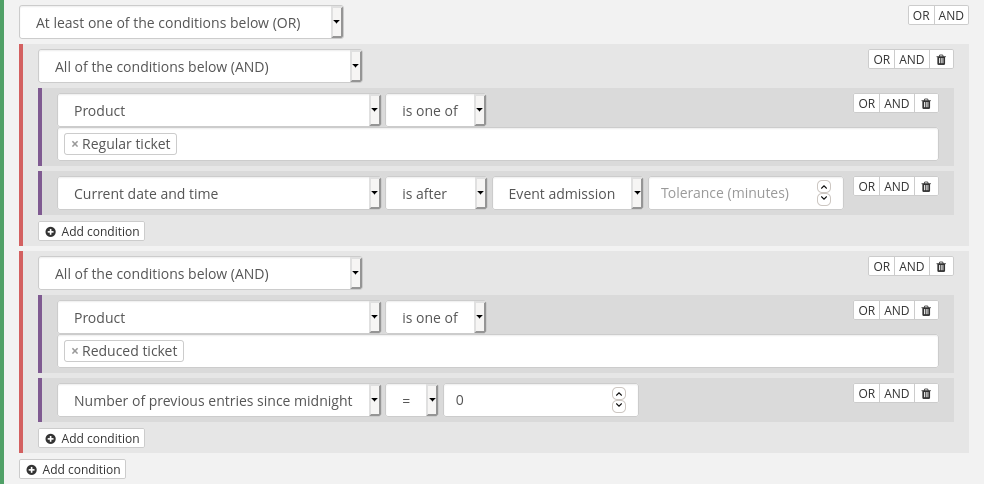This screenshot has width=984, height=484.
Task: Remove the Regular ticket tag
Action: coord(75,144)
